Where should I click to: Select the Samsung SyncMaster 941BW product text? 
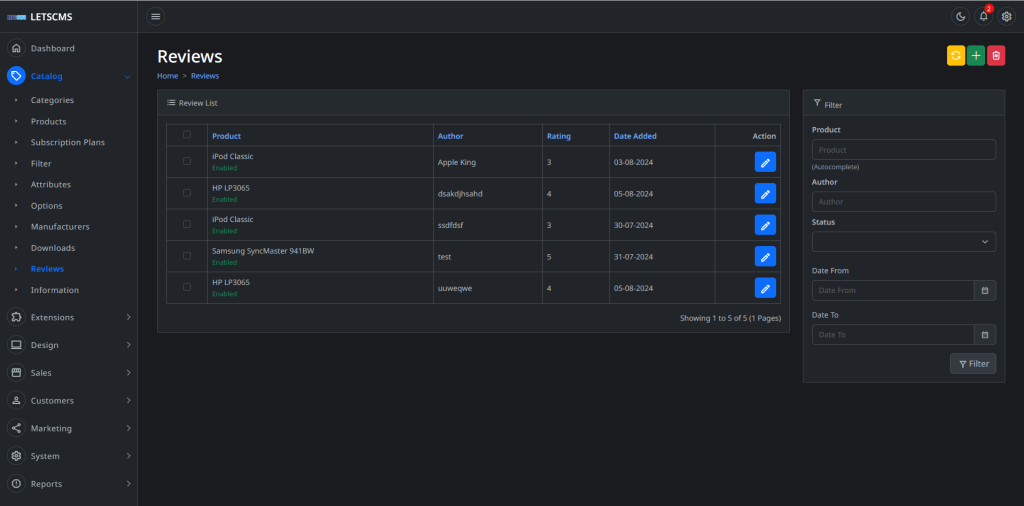tap(263, 251)
